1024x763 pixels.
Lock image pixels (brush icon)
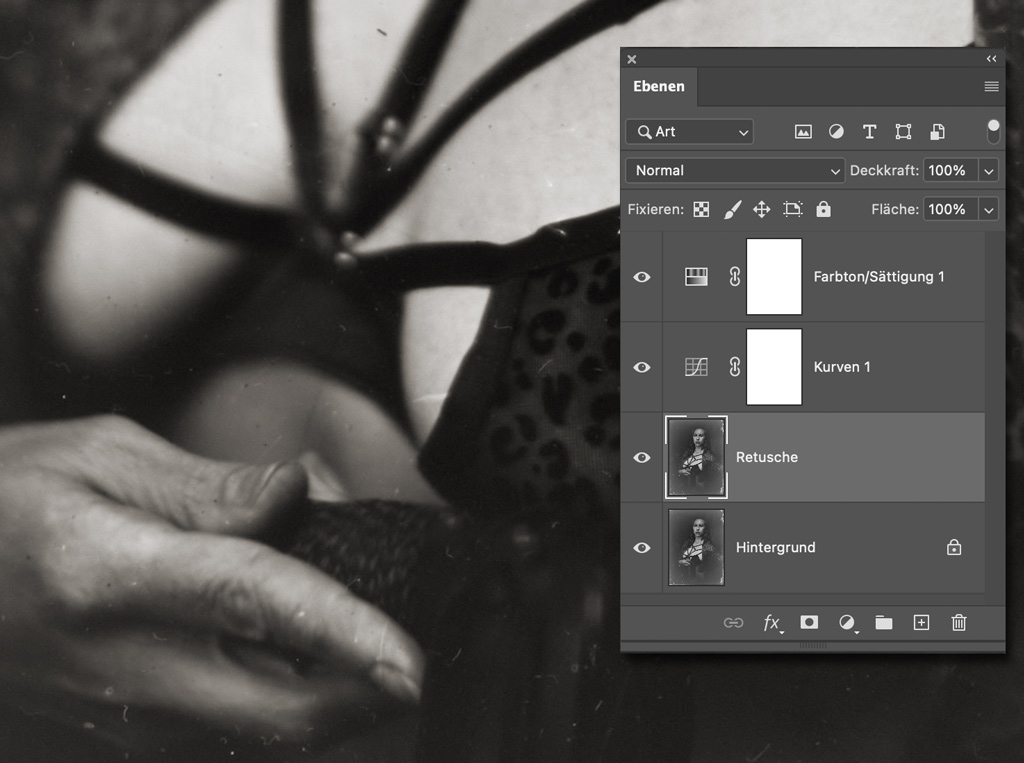click(x=733, y=210)
